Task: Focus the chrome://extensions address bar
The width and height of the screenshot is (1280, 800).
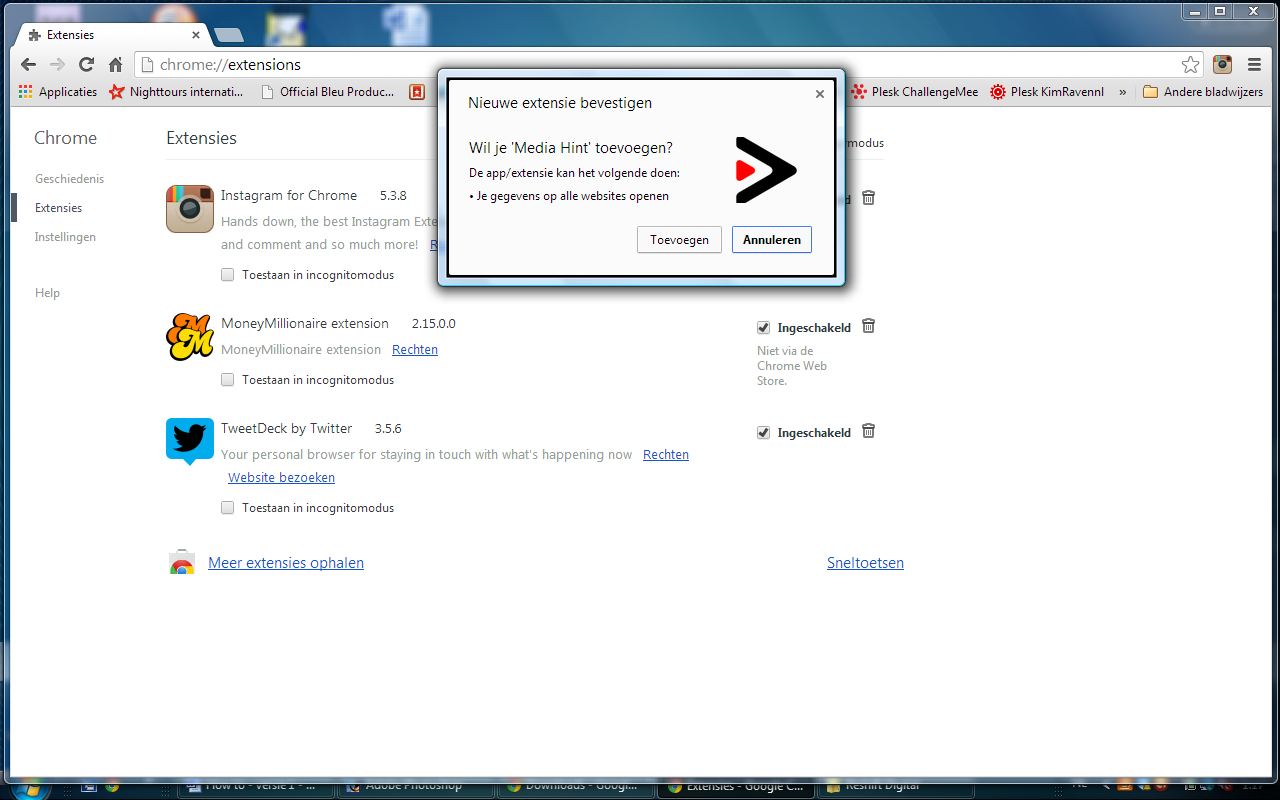Action: [x=670, y=65]
